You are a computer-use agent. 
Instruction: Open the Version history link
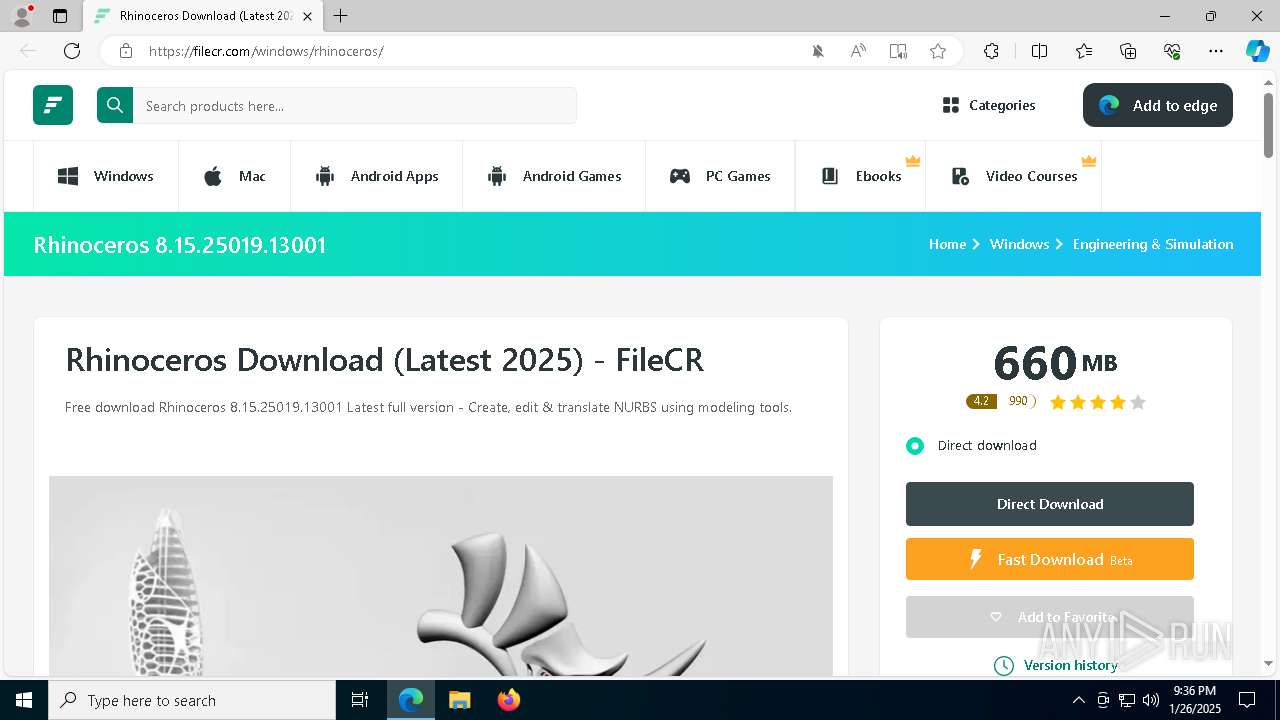pos(1056,665)
